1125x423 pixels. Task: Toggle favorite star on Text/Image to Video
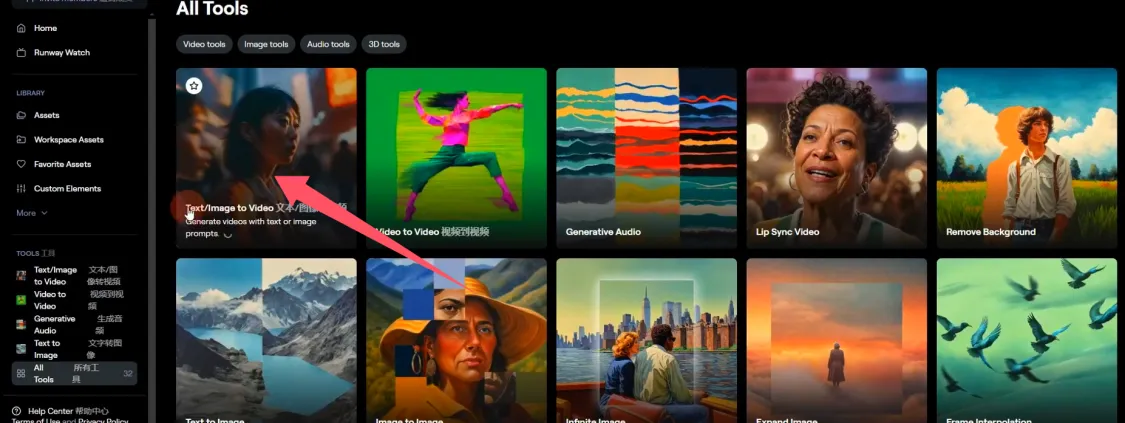click(194, 86)
